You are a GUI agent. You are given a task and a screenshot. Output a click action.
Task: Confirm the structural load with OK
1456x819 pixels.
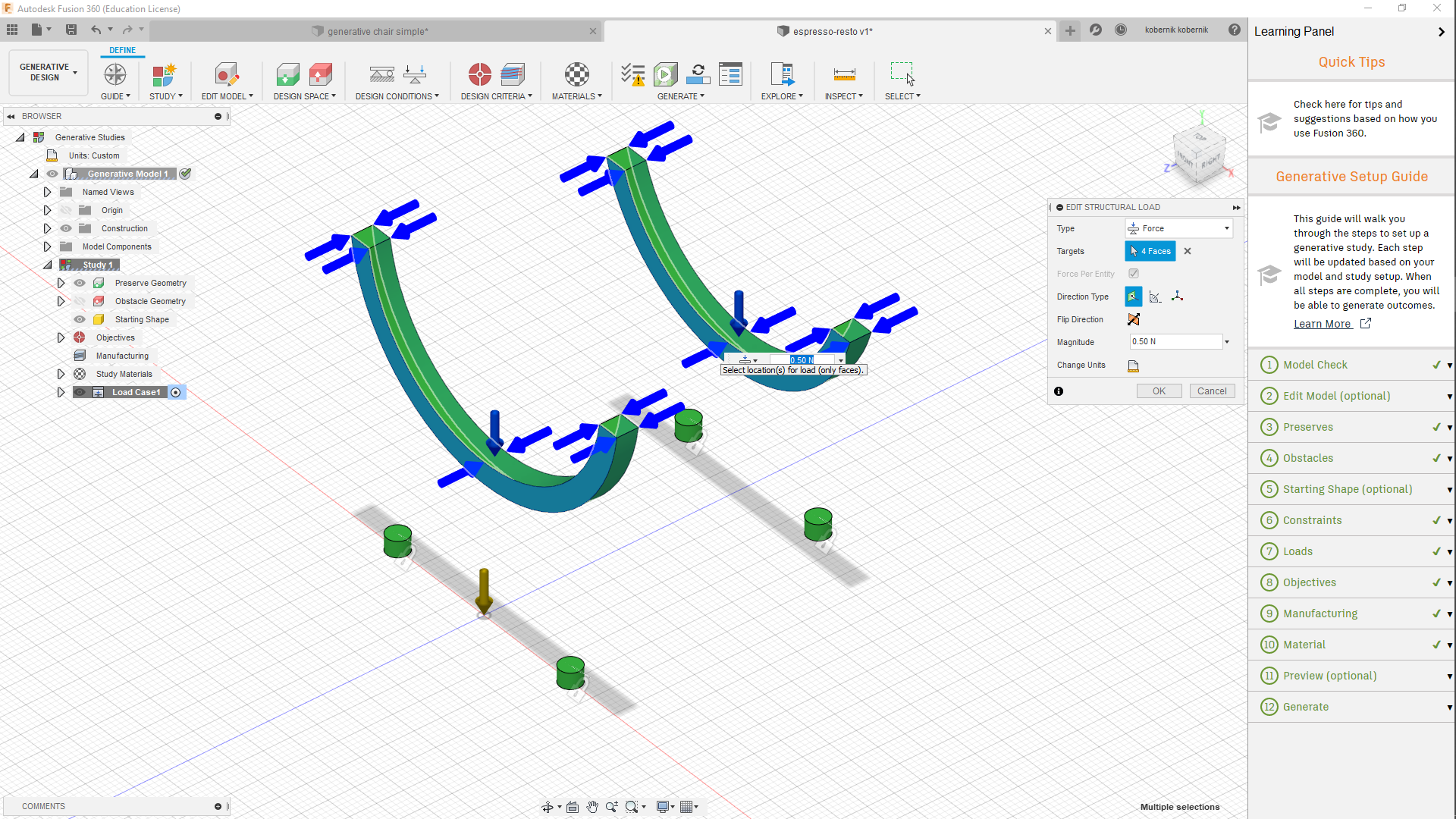point(1159,391)
